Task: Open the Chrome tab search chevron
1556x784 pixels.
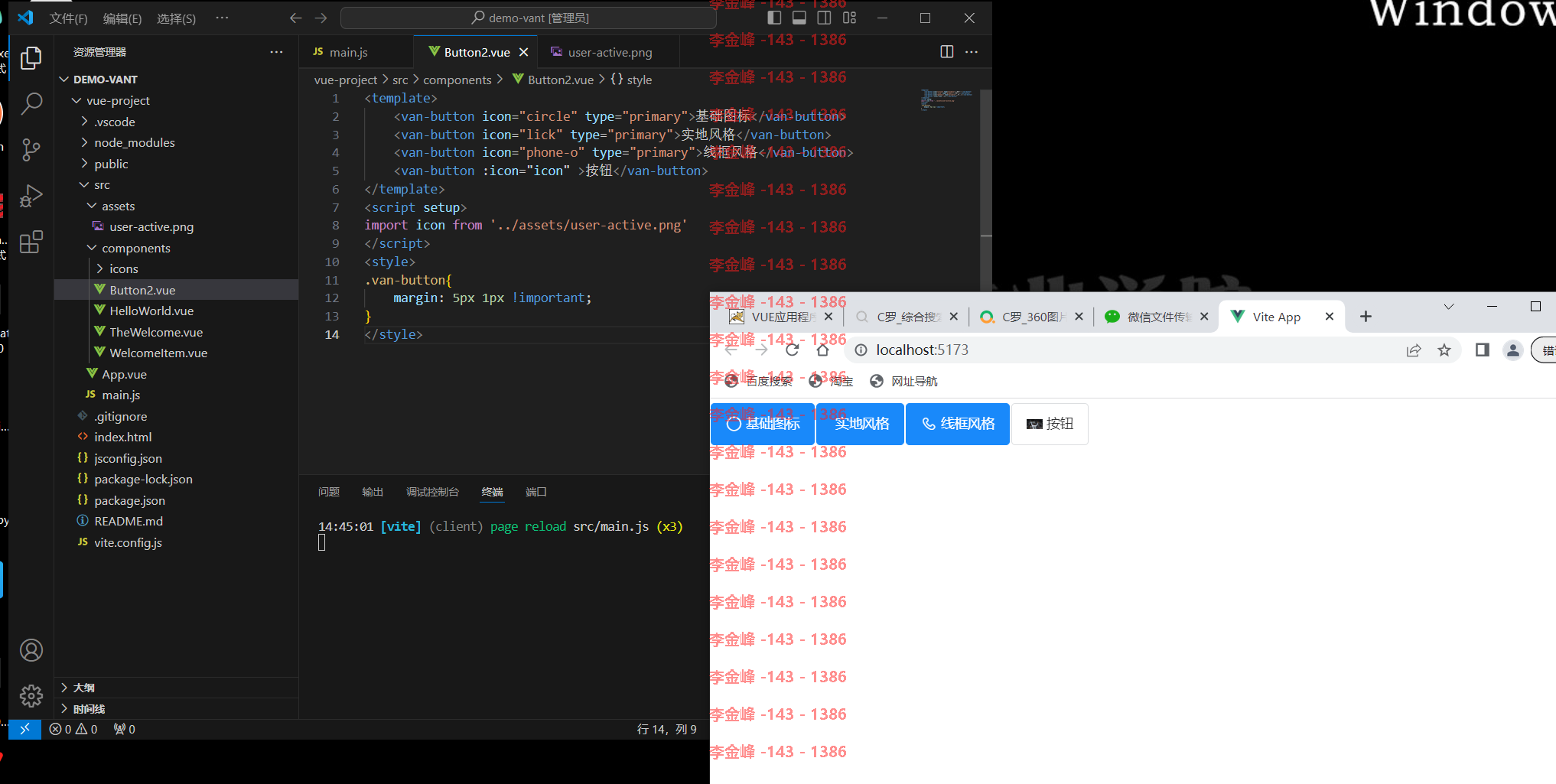Action: point(1448,307)
